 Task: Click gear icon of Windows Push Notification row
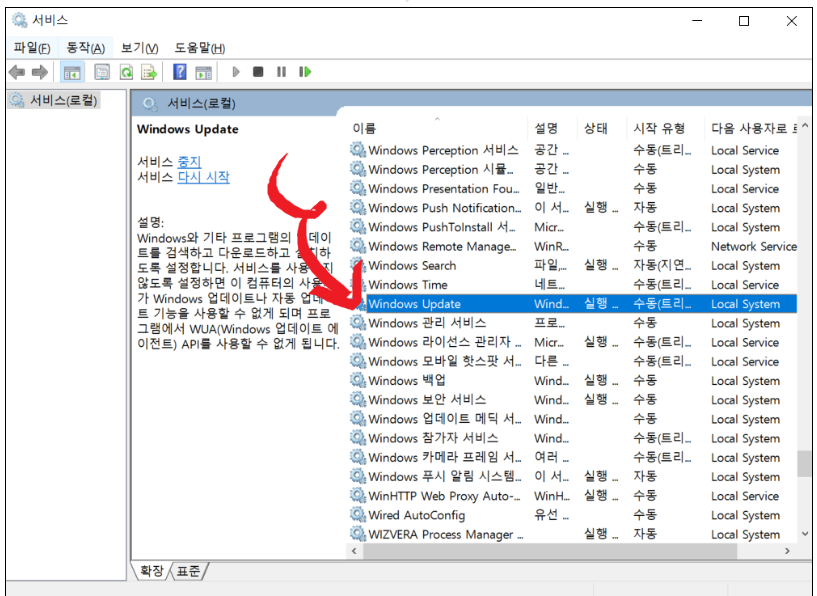click(x=357, y=208)
